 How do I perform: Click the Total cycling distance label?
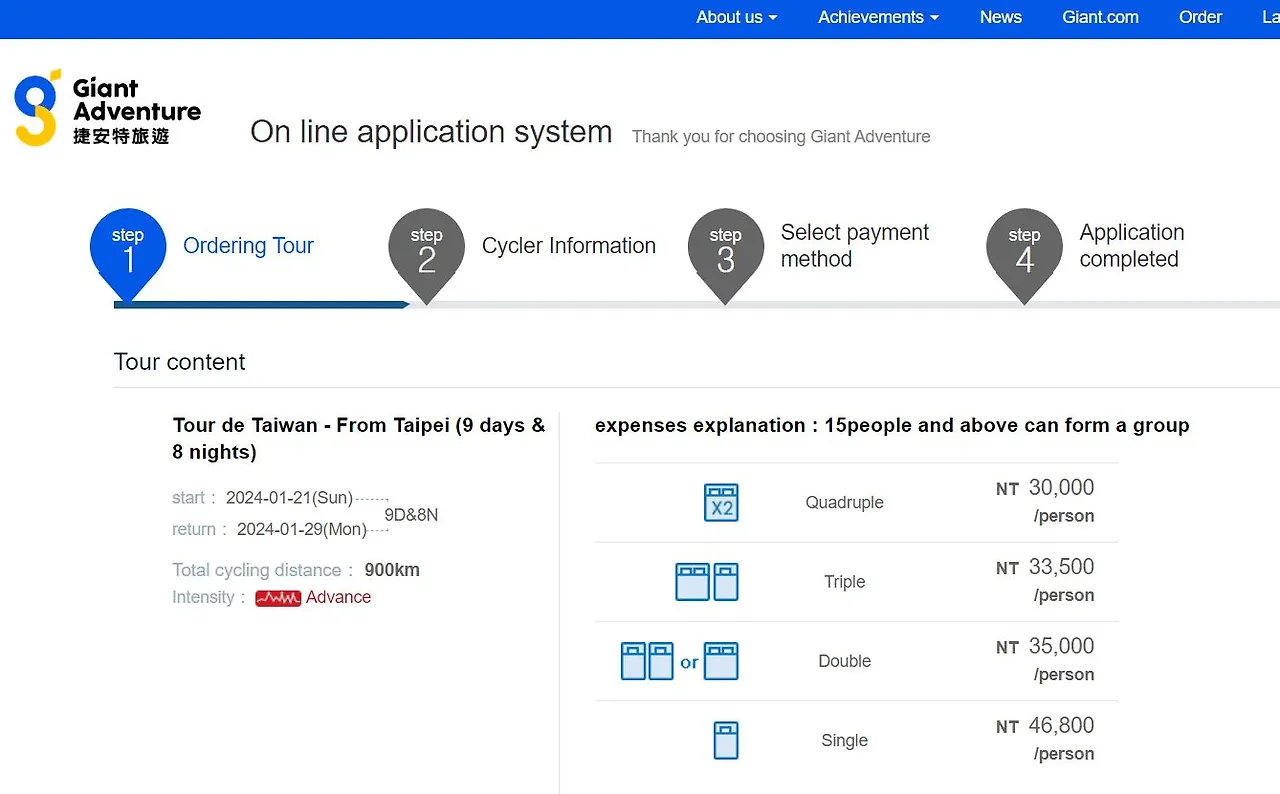pyautogui.click(x=263, y=570)
